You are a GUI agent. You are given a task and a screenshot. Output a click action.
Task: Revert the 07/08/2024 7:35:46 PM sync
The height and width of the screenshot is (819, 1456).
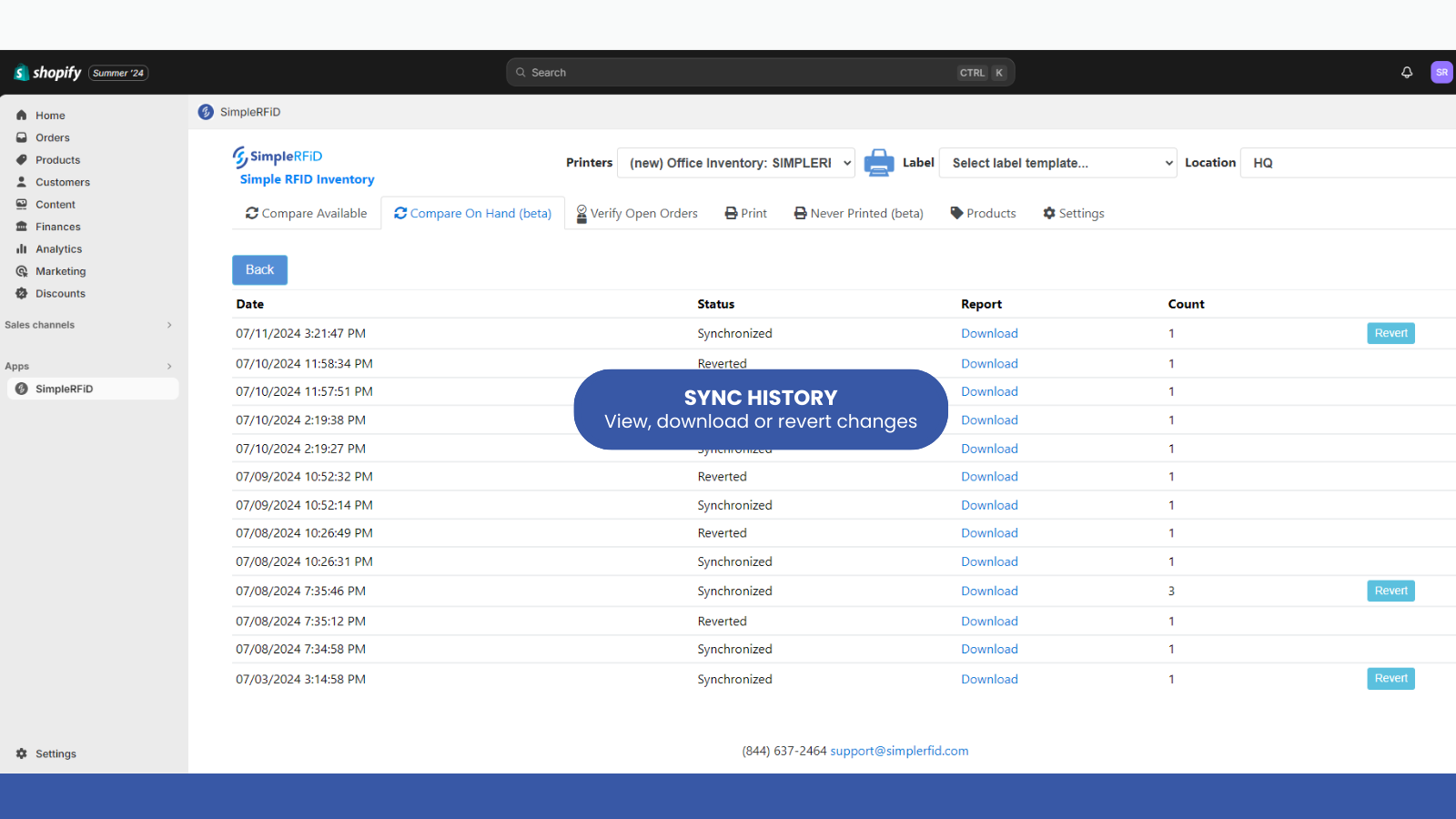(1391, 591)
